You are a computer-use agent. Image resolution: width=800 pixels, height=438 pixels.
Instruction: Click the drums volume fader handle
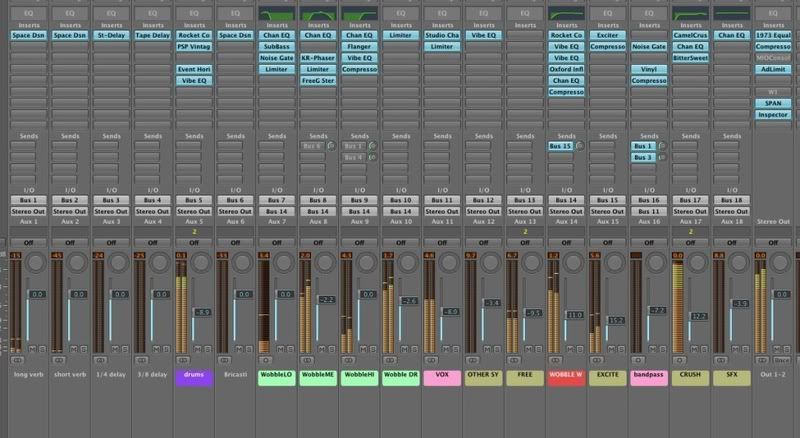(202, 312)
